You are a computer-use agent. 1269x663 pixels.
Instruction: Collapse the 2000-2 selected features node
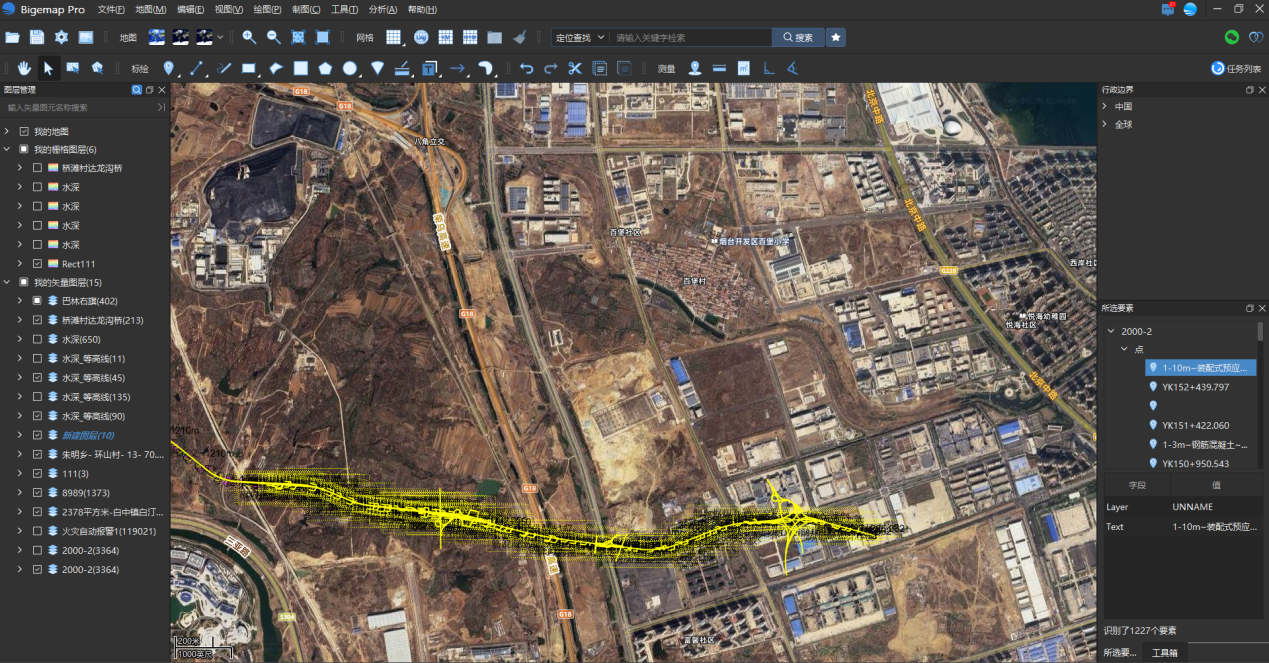(x=1110, y=331)
